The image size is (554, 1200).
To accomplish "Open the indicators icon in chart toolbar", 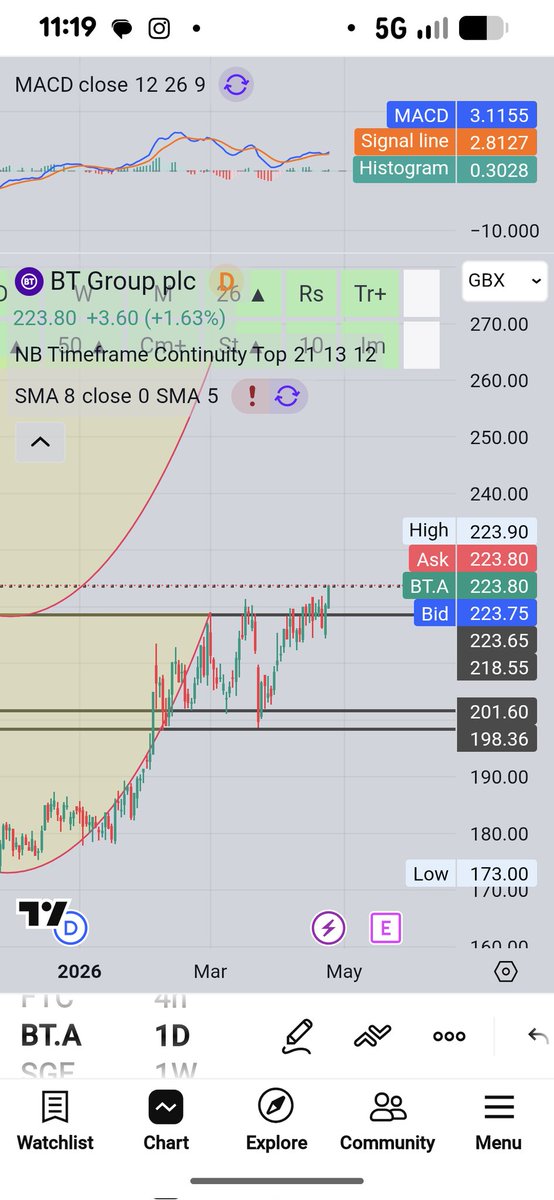I will pyautogui.click(x=372, y=1036).
